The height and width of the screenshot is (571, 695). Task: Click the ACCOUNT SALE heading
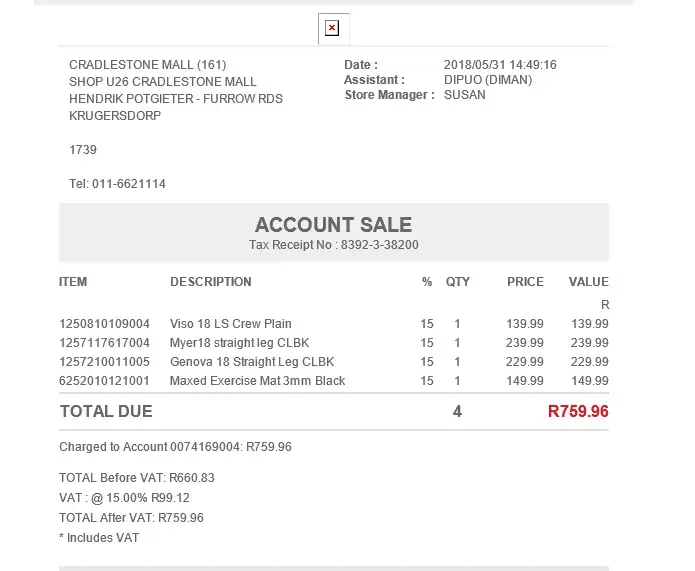point(333,225)
